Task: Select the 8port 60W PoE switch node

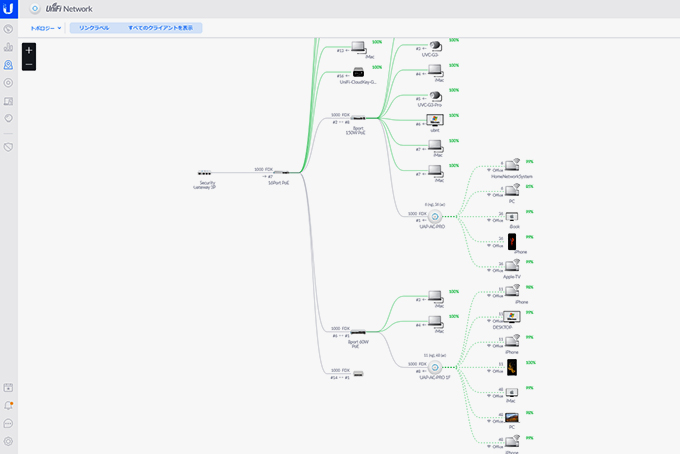Action: (x=358, y=332)
